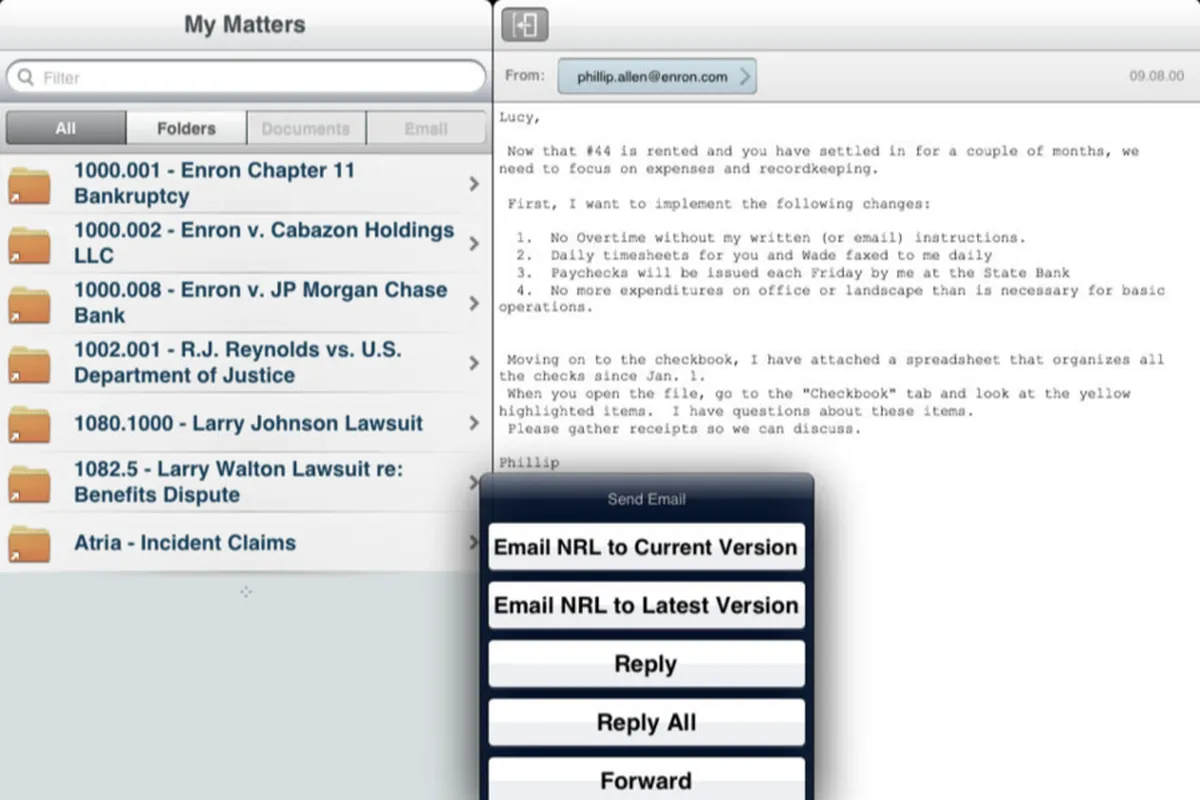Expand chevron for 1080.1000 Larry Johnson Lawsuit
1200x800 pixels.
pyautogui.click(x=474, y=423)
